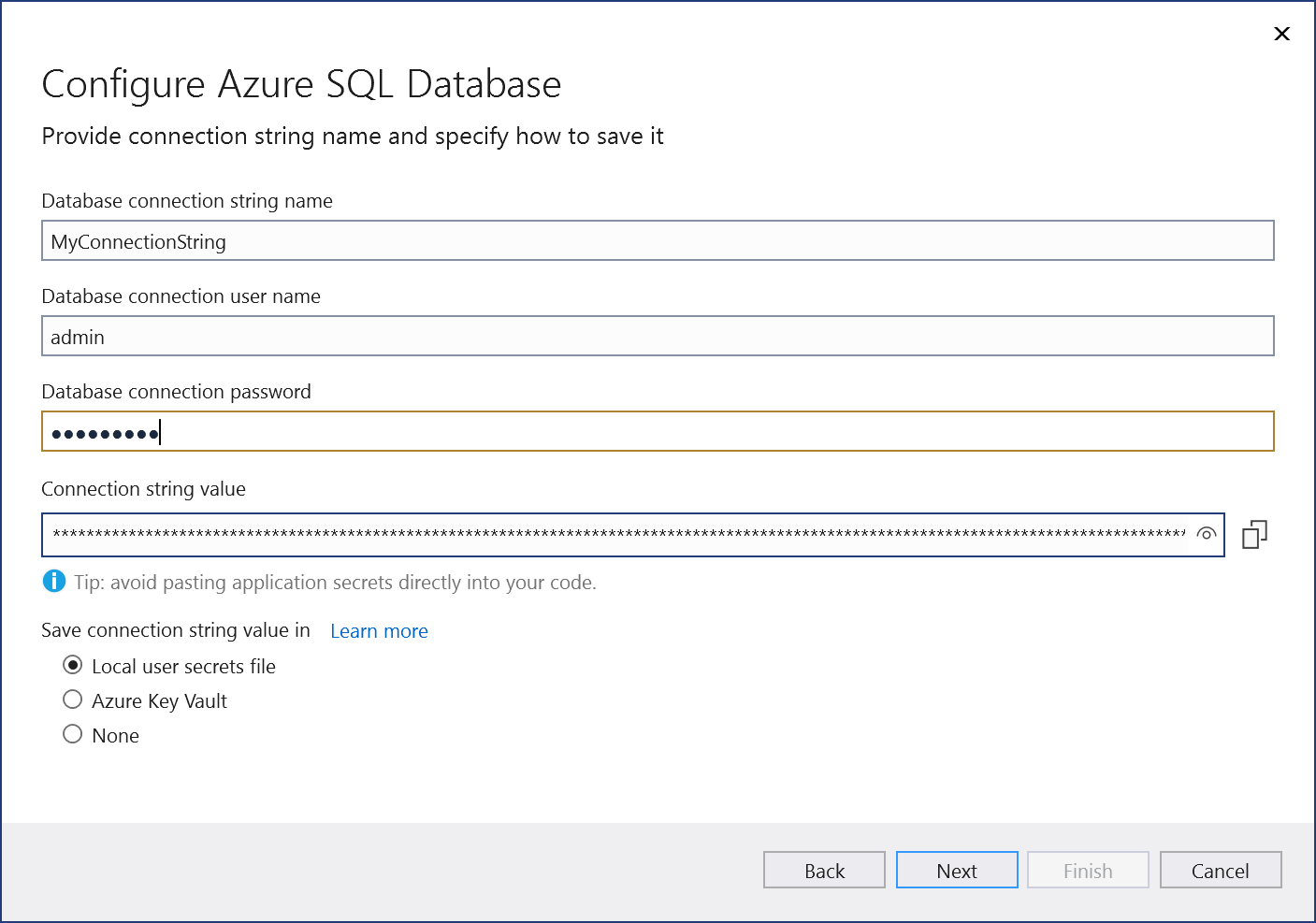Choose Azure Key Vault as save location

pyautogui.click(x=72, y=699)
